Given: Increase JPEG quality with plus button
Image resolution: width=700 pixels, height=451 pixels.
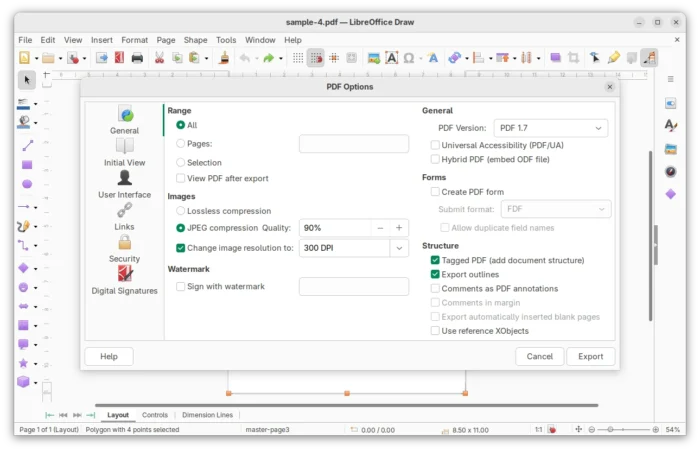Looking at the screenshot, I should coord(399,228).
